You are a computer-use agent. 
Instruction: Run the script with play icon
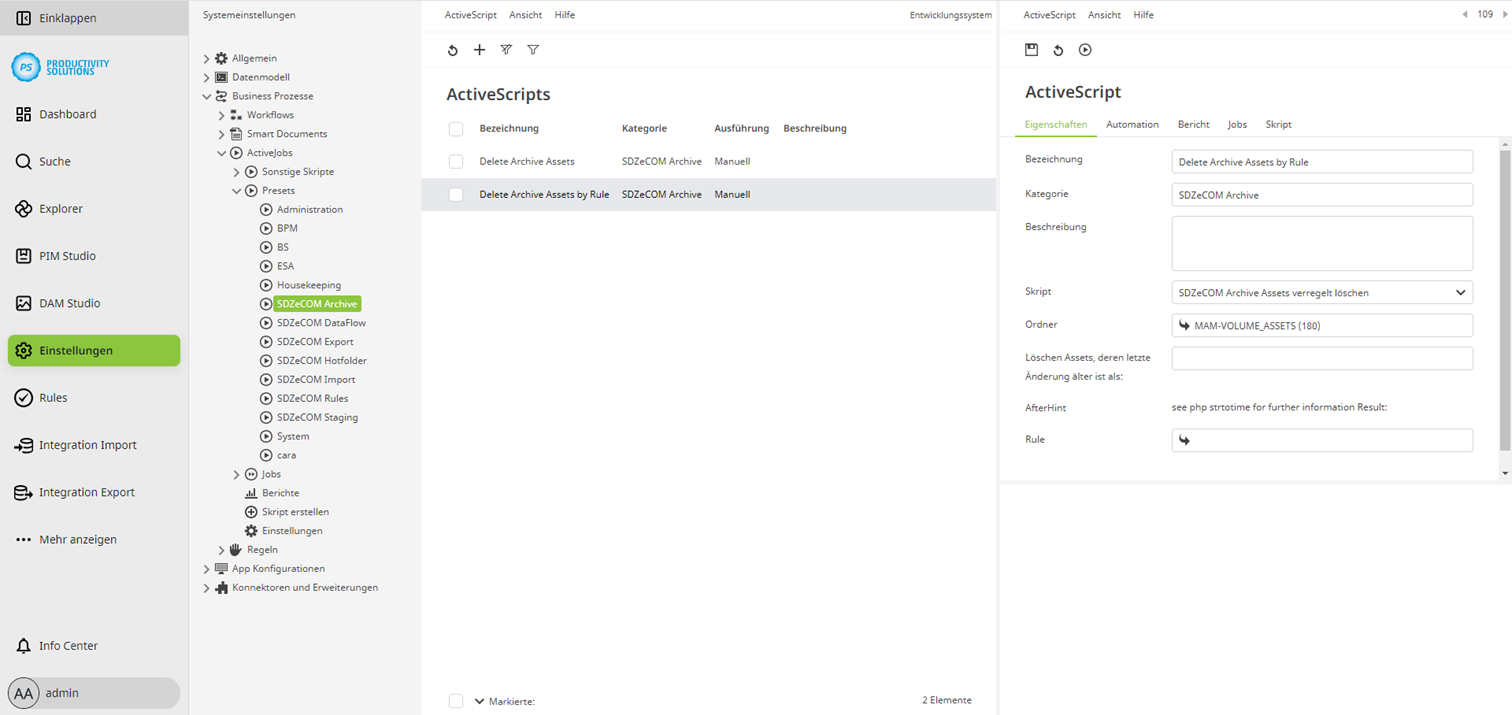tap(1085, 50)
